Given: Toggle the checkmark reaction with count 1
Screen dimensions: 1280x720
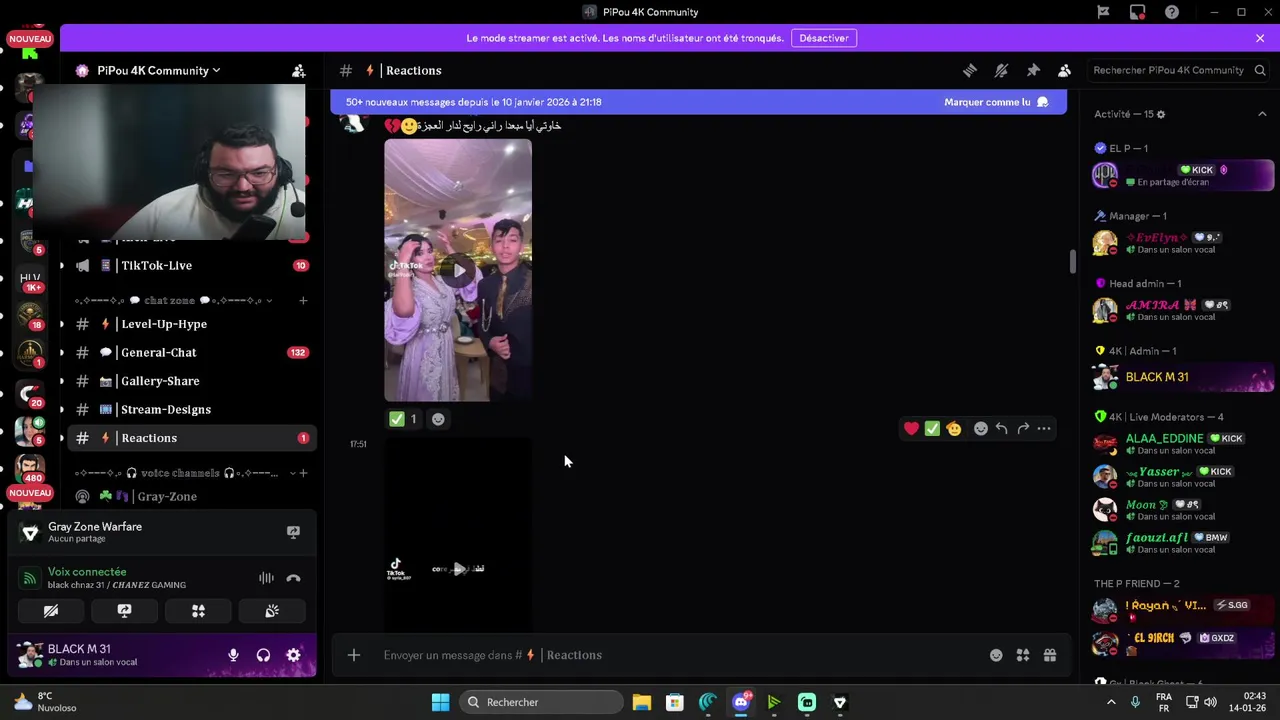Looking at the screenshot, I should click(x=404, y=419).
